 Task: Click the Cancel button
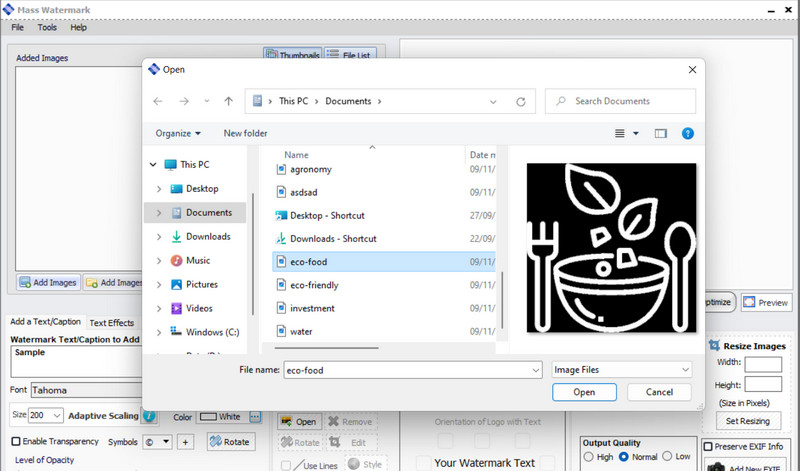(659, 393)
